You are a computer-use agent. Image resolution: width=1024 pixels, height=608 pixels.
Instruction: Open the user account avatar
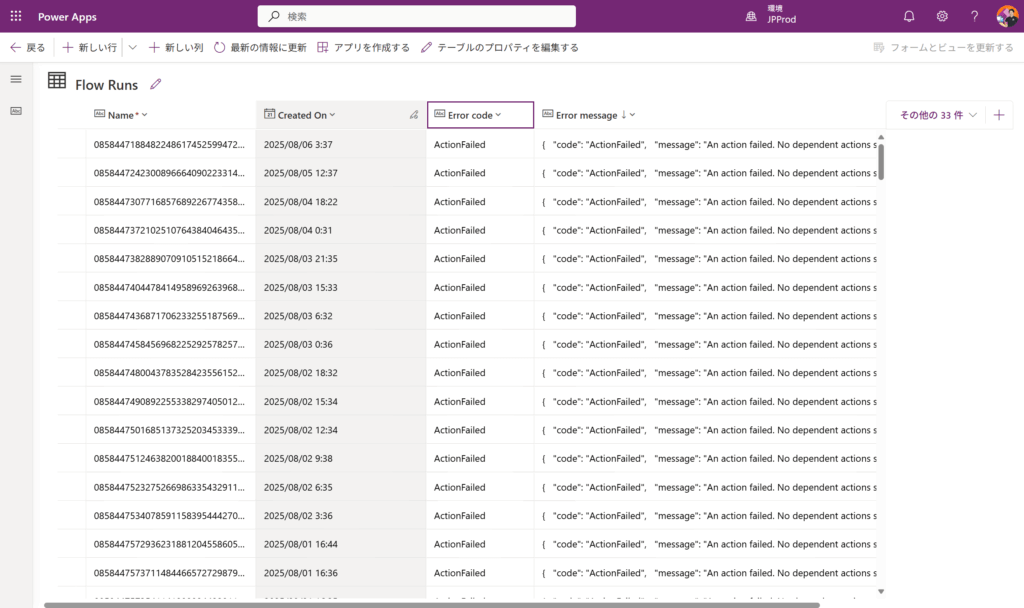pyautogui.click(x=1007, y=16)
